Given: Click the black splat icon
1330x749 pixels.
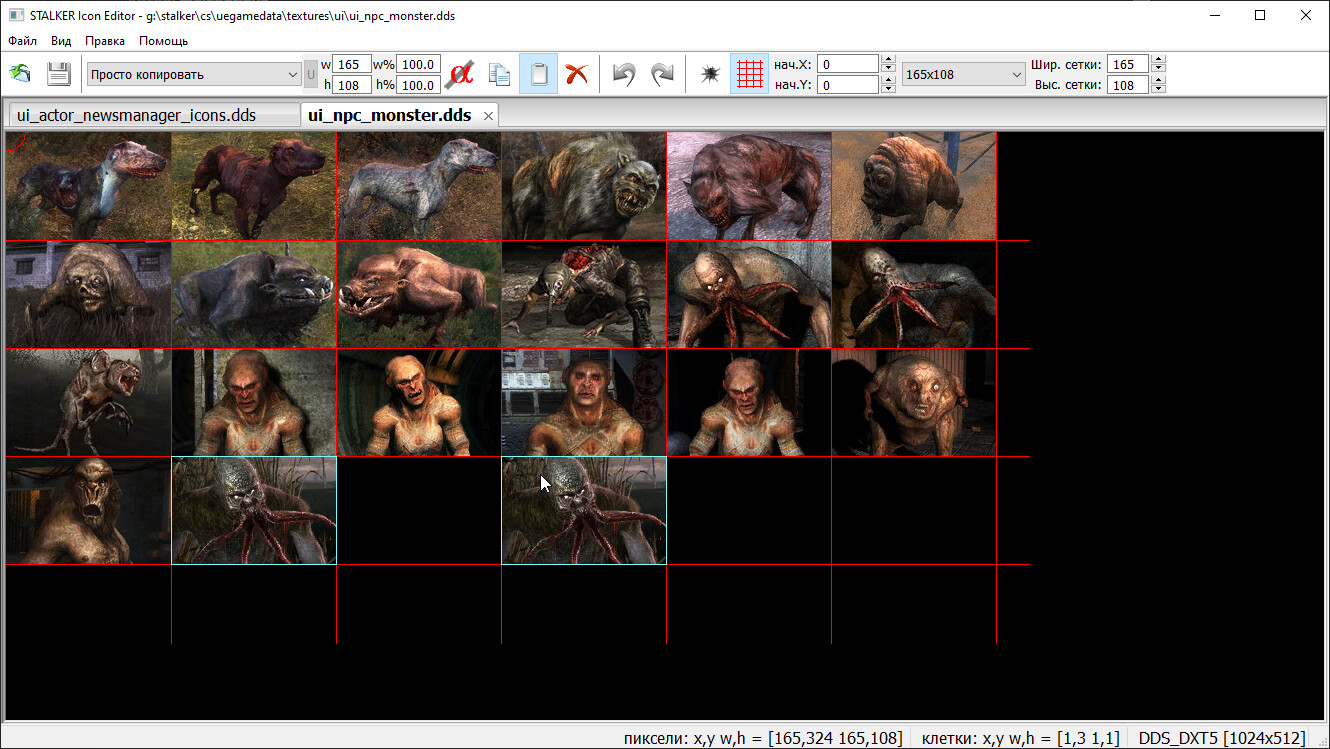Looking at the screenshot, I should [x=710, y=74].
